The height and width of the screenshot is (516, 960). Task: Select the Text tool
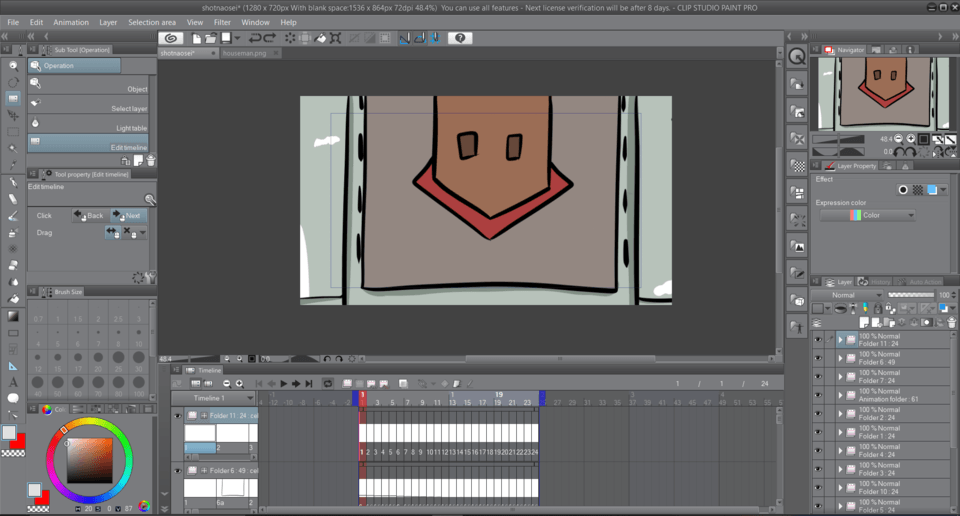[13, 382]
